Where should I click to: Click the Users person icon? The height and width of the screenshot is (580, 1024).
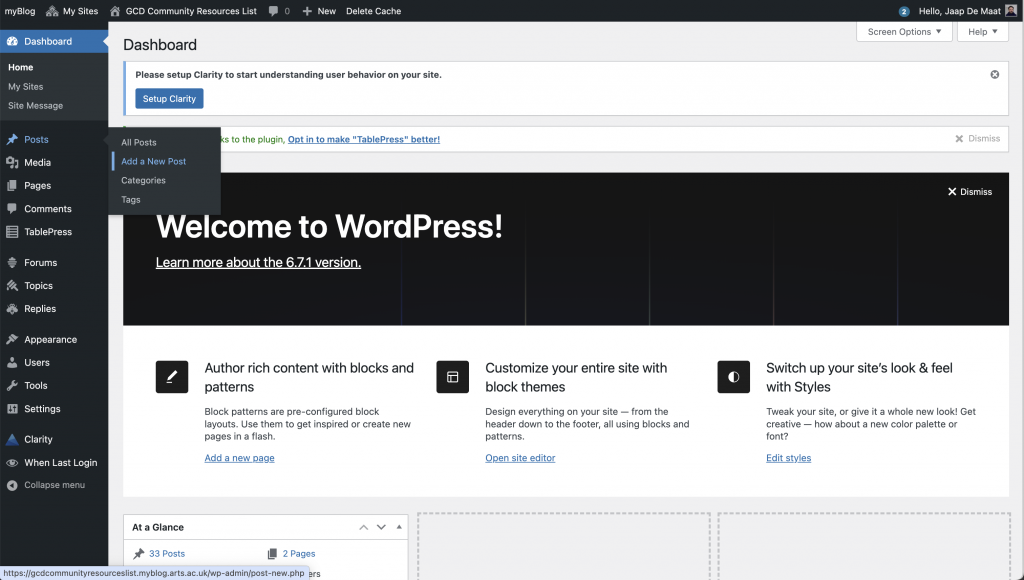(x=12, y=362)
